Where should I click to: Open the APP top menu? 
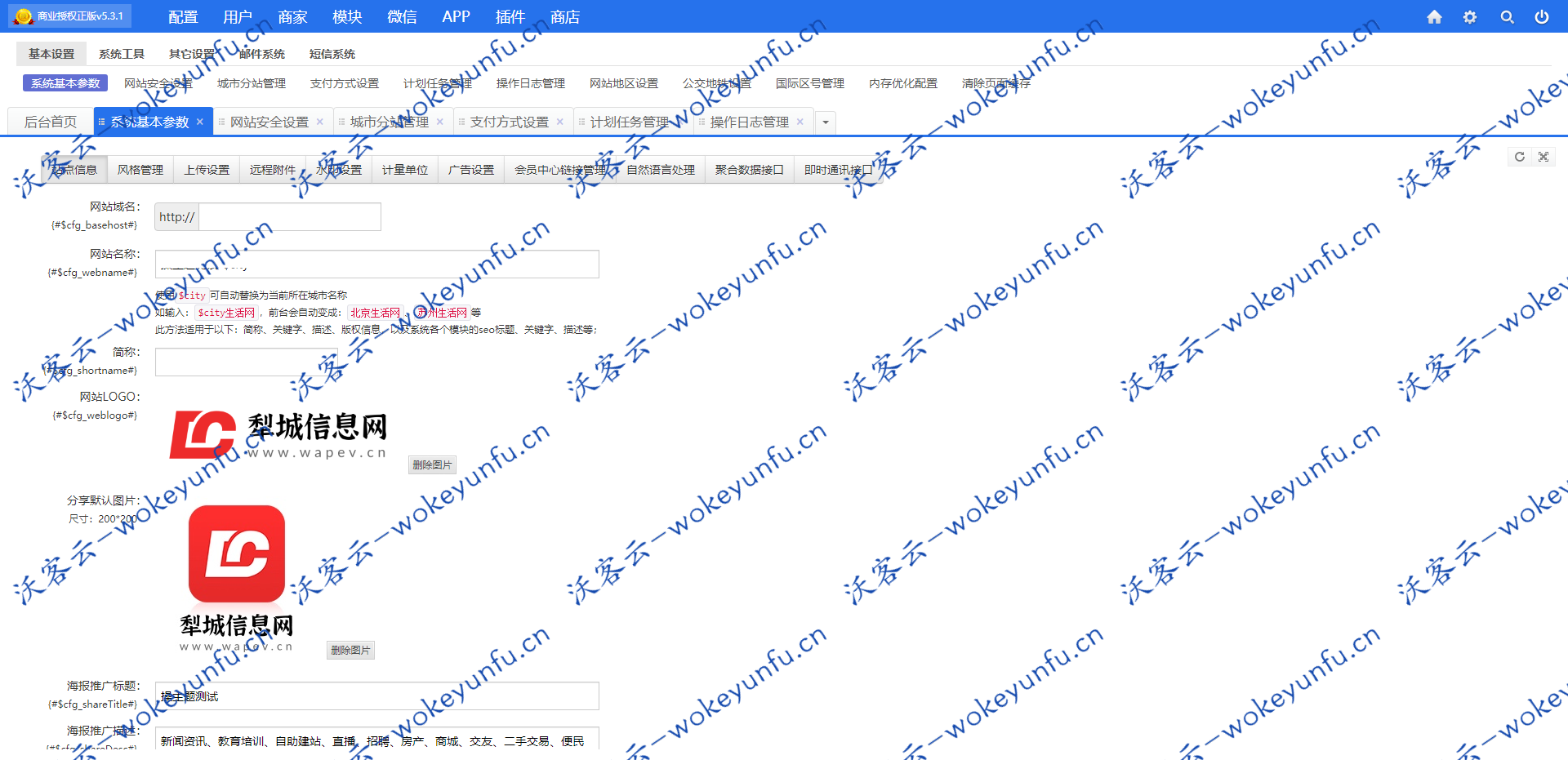coord(456,16)
